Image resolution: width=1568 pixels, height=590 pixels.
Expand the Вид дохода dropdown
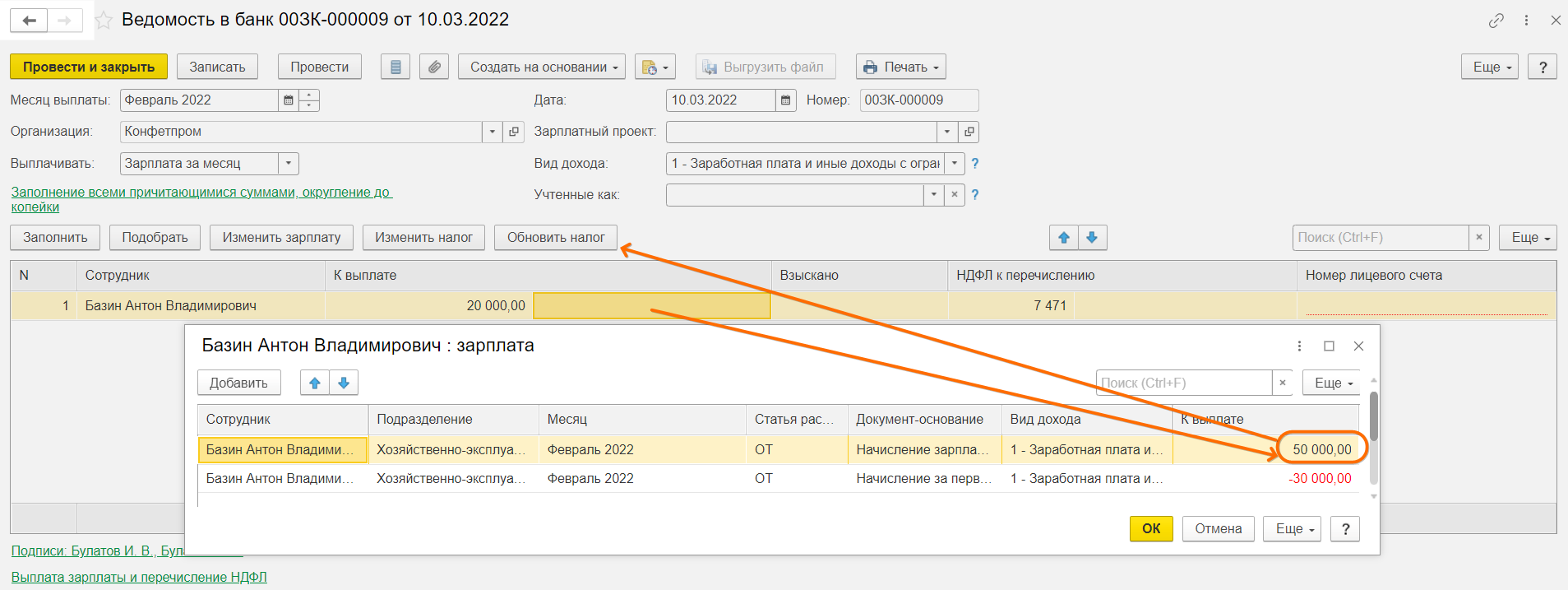[954, 164]
